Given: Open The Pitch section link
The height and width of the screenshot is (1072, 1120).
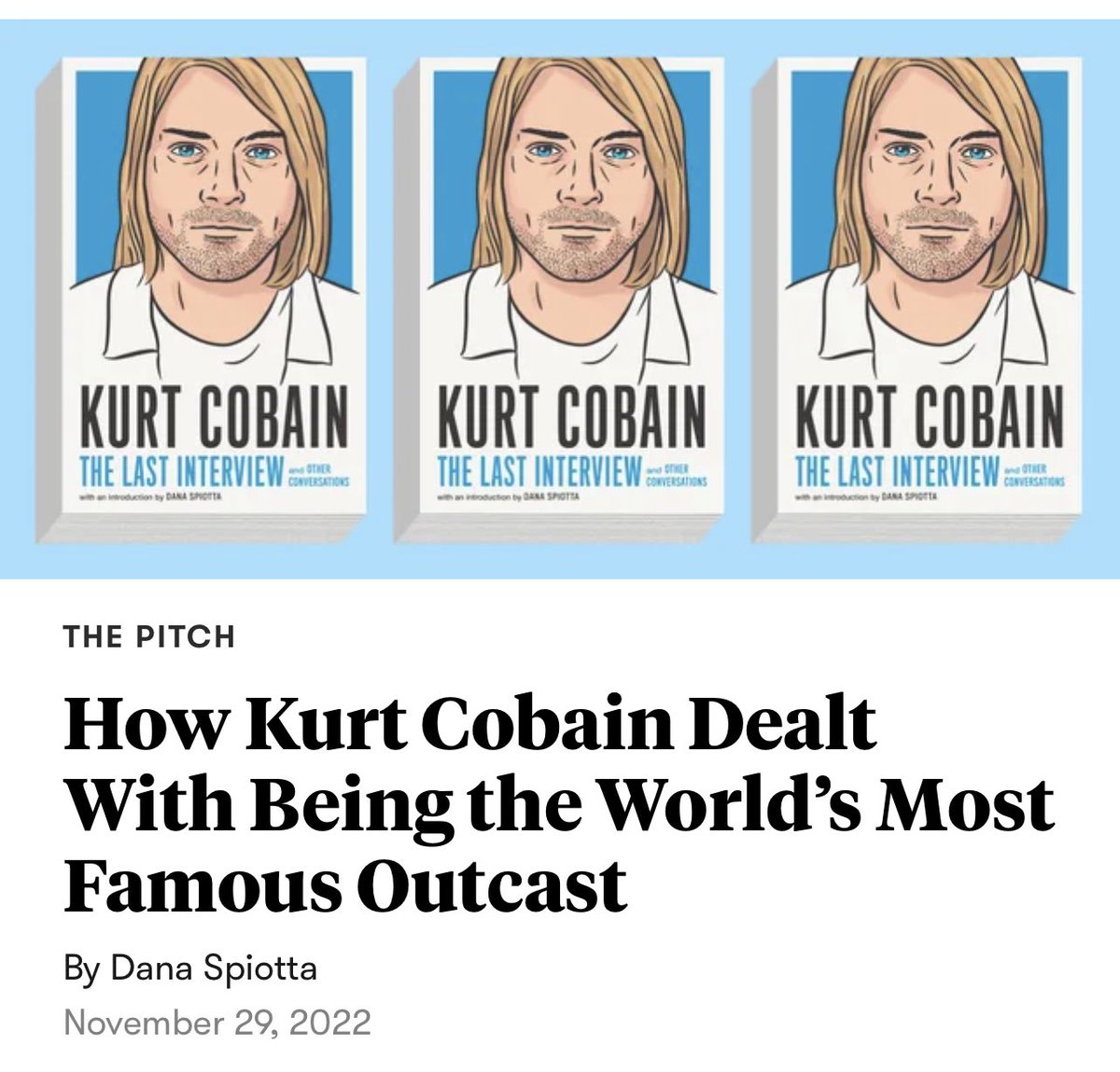Looking at the screenshot, I should [149, 637].
